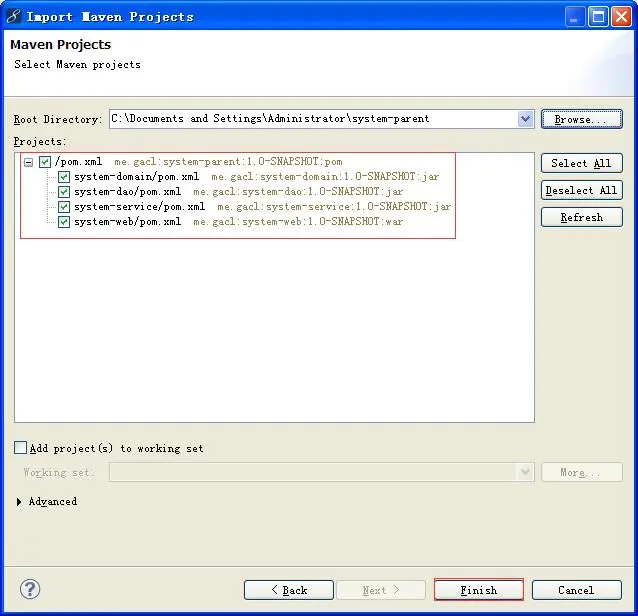The image size is (638, 616).
Task: Collapse the /pom.xml tree node
Action: click(28, 162)
